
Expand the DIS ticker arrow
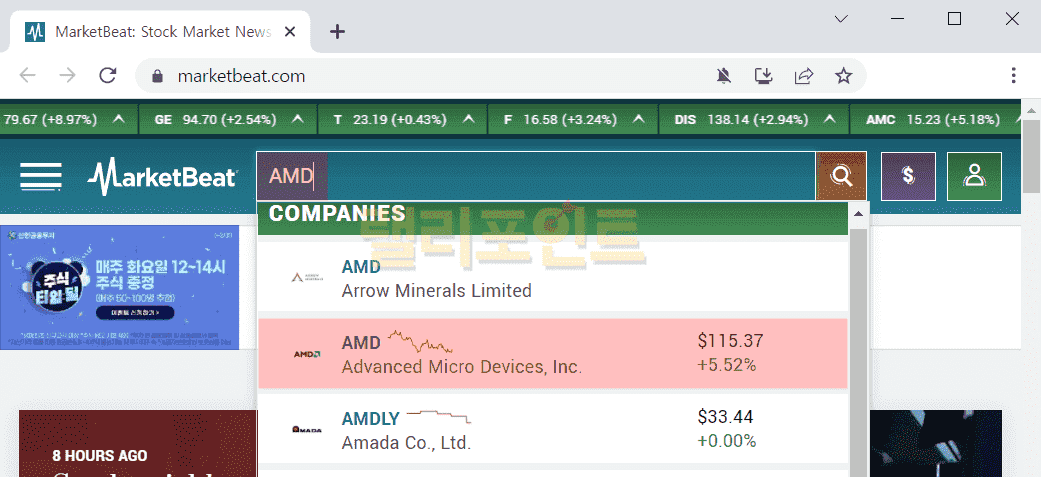829,120
